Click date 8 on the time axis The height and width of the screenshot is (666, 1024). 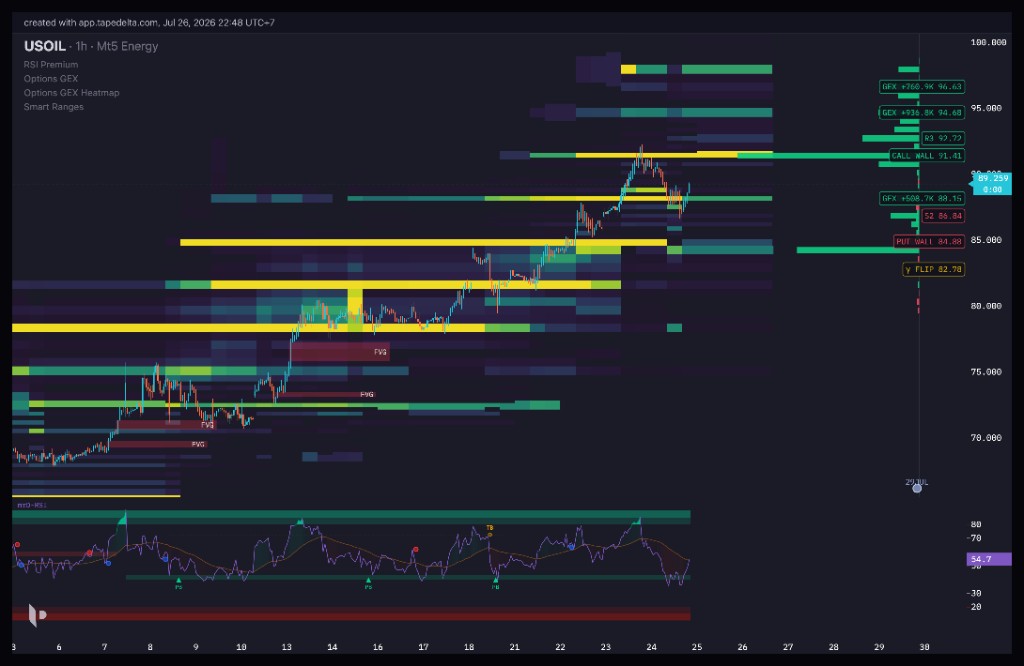tap(150, 647)
